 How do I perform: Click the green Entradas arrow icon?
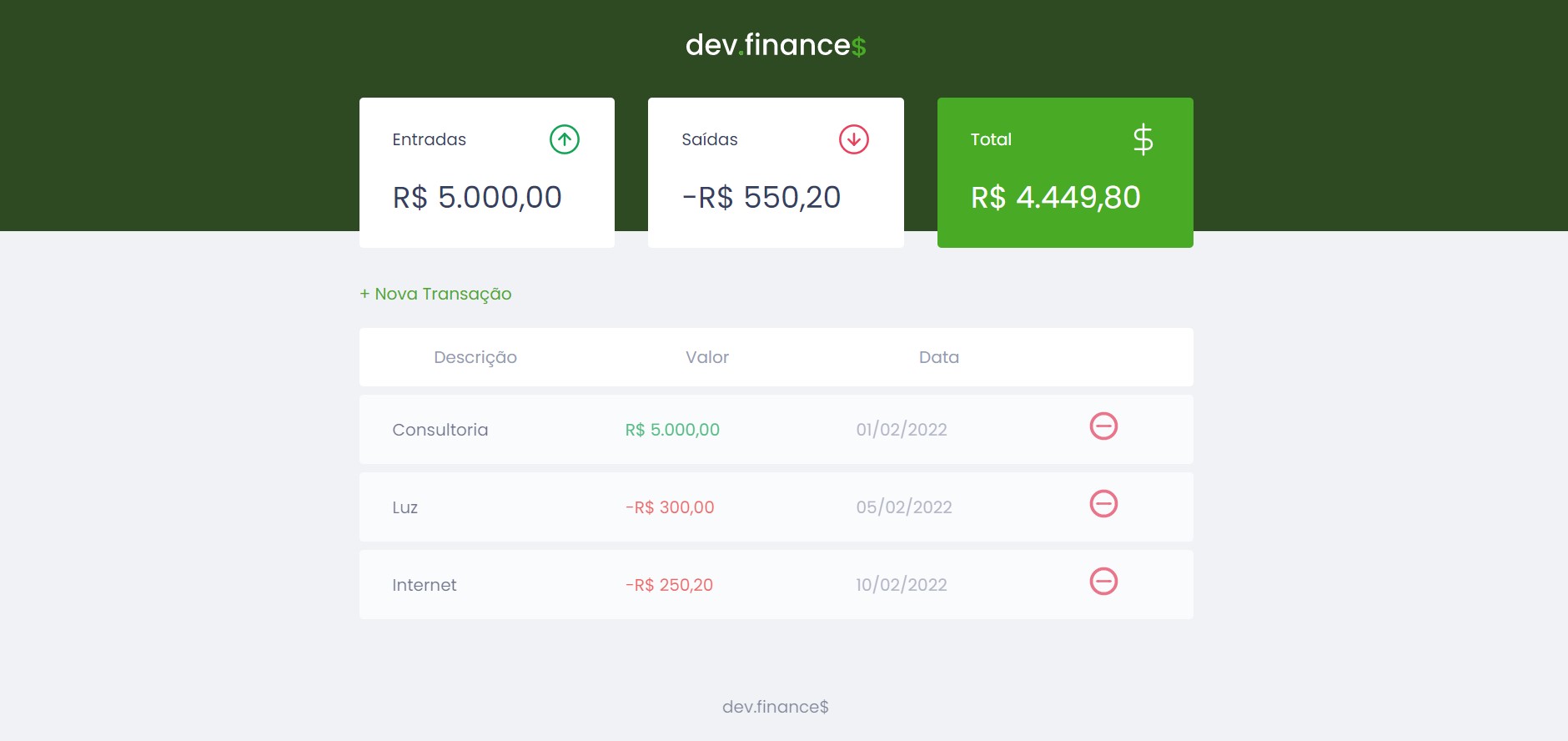(x=564, y=139)
